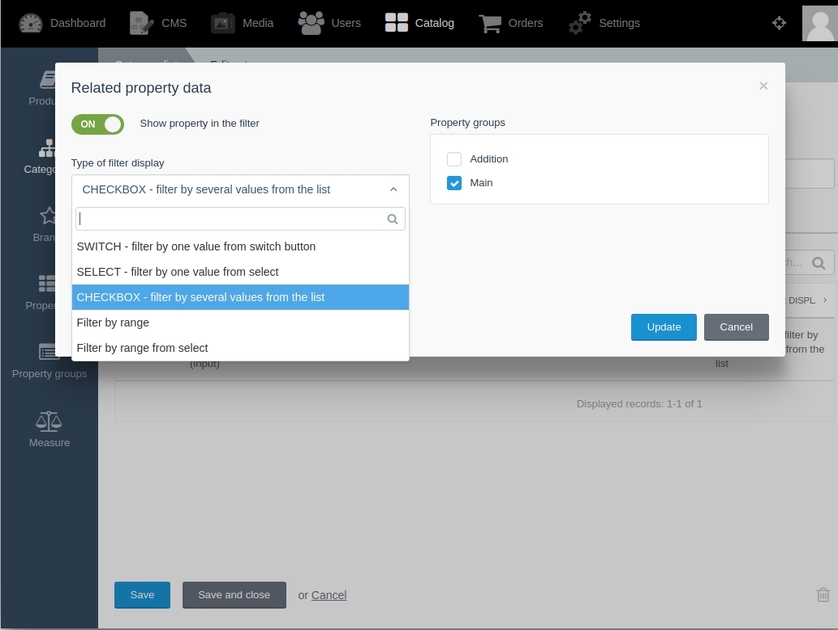Image resolution: width=838 pixels, height=630 pixels.
Task: Click the Measure scales icon in sidebar
Action: pyautogui.click(x=49, y=421)
